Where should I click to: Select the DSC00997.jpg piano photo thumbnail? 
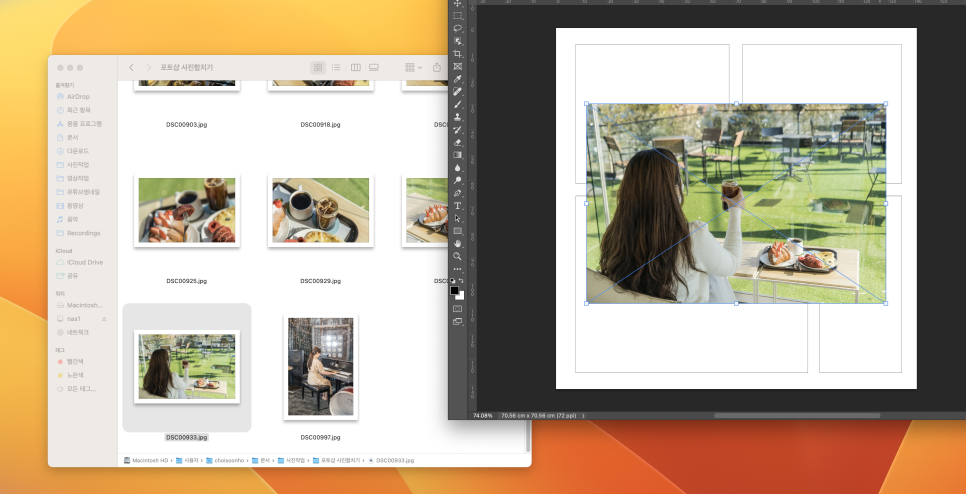(x=320, y=366)
